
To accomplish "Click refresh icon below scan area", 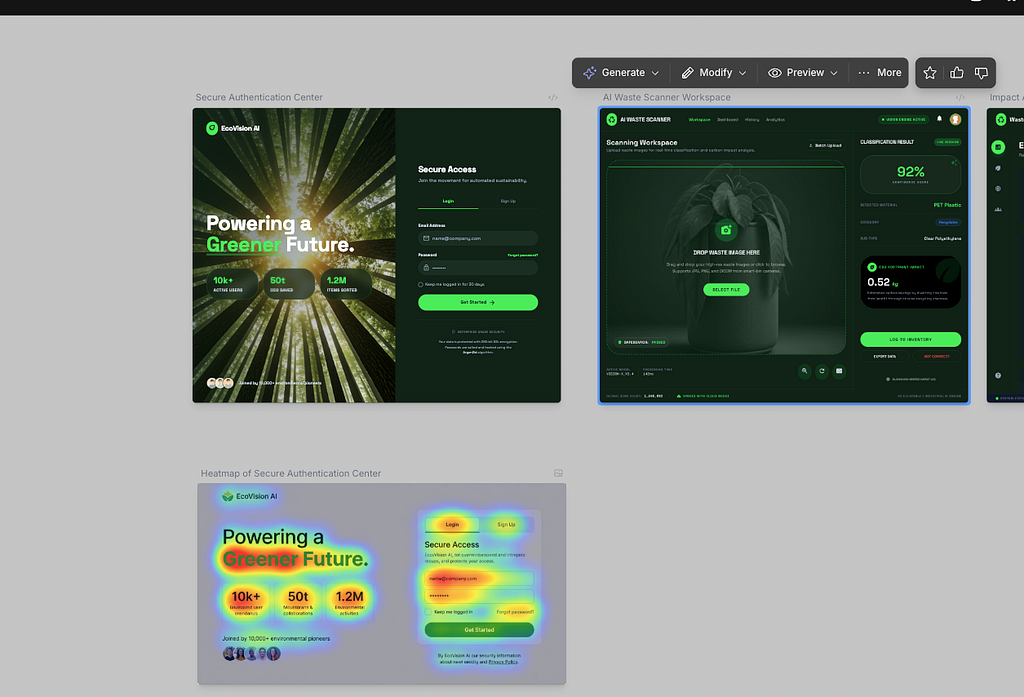I will [822, 371].
